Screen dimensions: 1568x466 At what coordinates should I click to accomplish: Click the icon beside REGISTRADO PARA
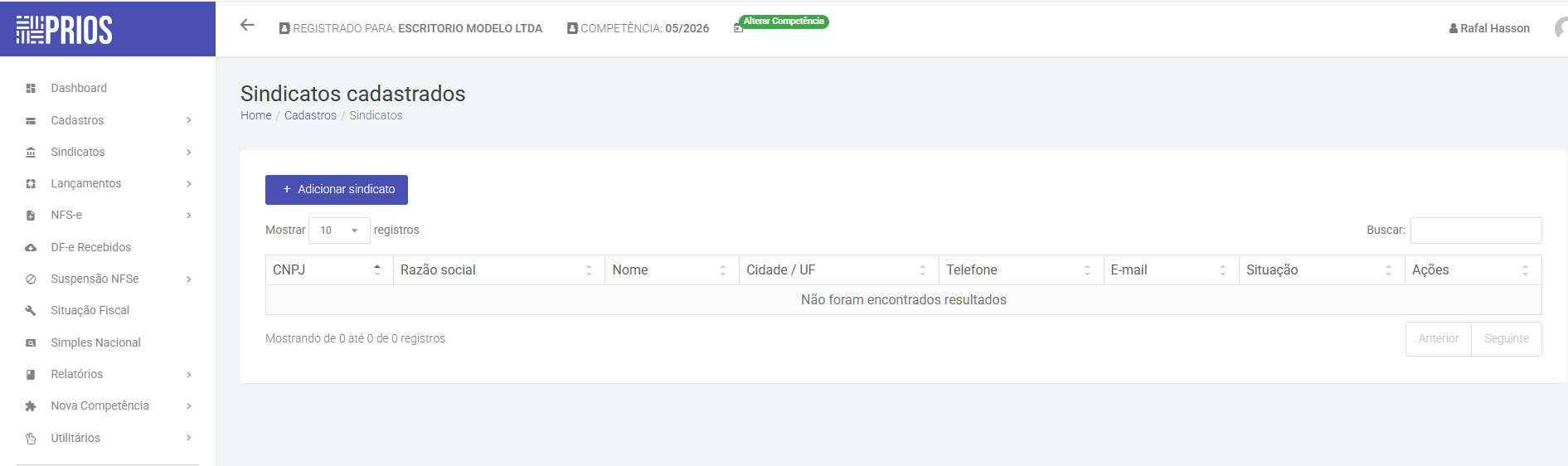[x=284, y=28]
